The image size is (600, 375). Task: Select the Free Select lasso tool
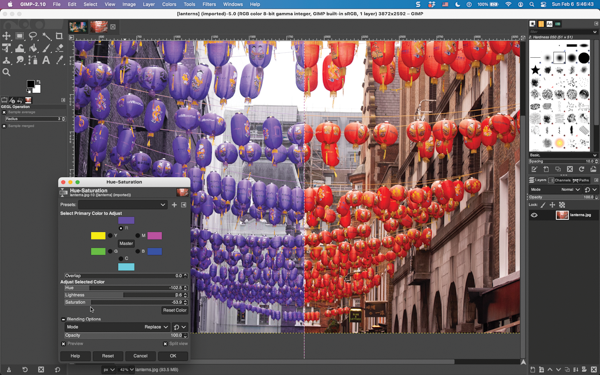click(33, 36)
